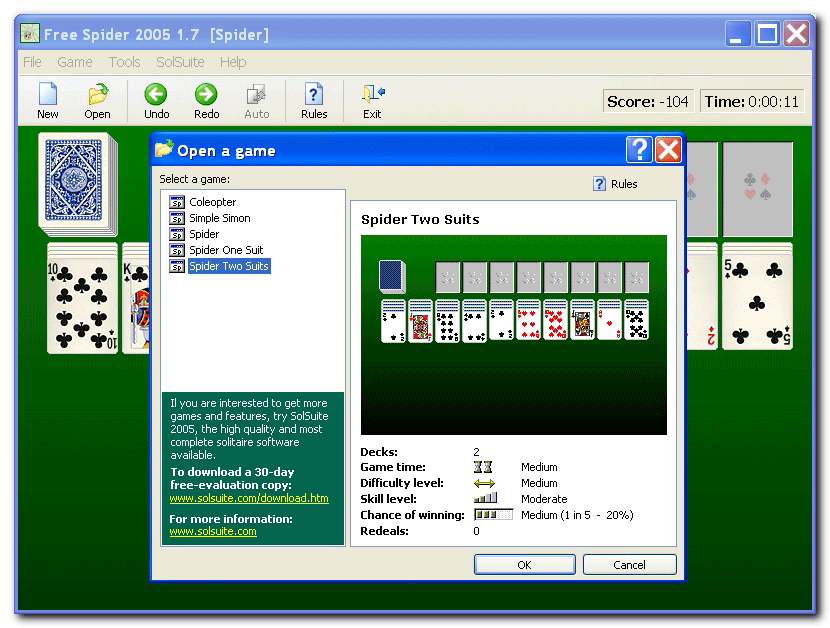830x628 pixels.
Task: Click the Chance of winning progress bar
Action: (x=493, y=515)
